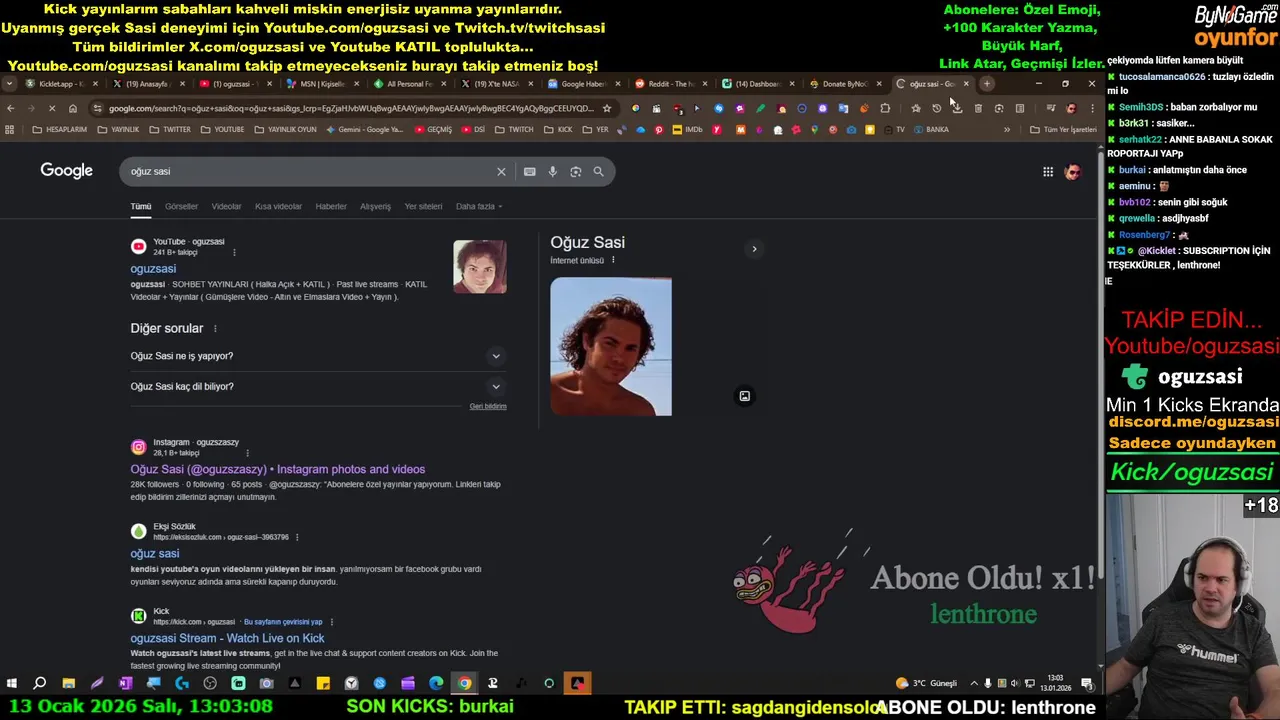The width and height of the screenshot is (1280, 720).
Task: Click into the Google search input
Action: [310, 171]
